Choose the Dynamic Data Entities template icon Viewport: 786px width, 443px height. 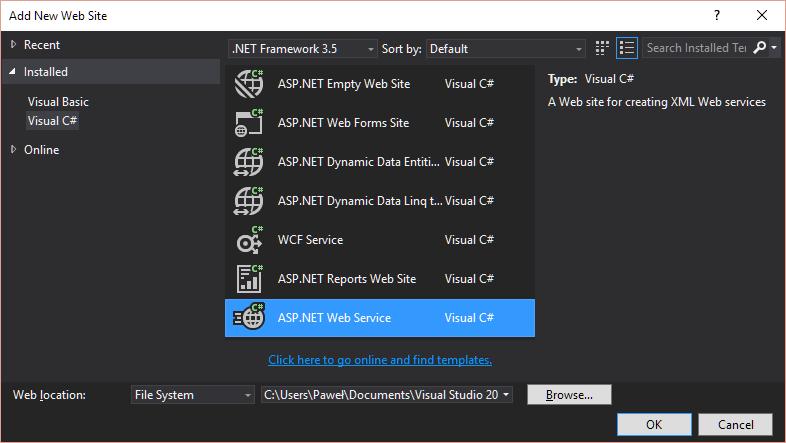[249, 161]
